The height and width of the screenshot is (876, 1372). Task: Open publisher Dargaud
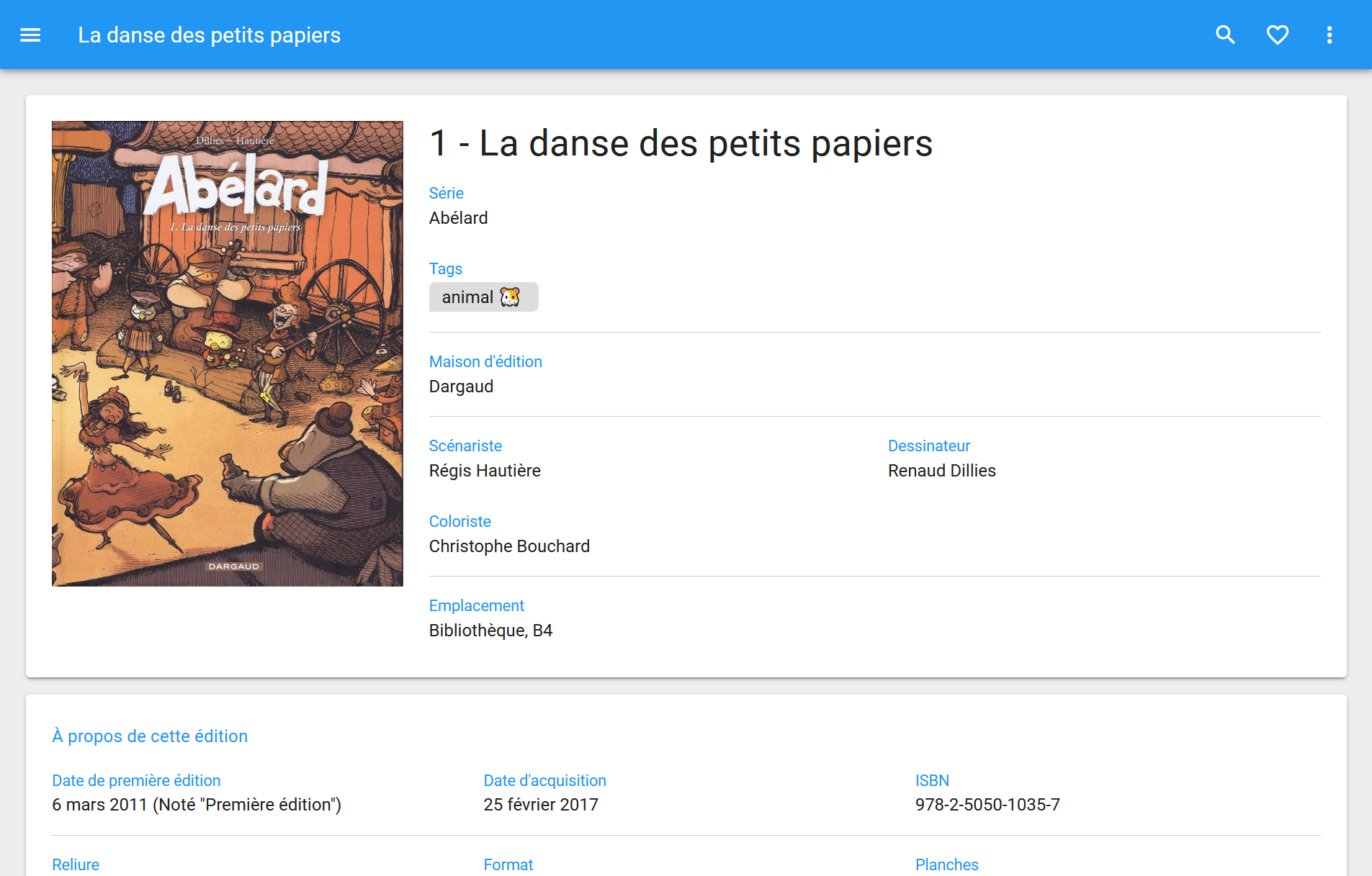(461, 387)
